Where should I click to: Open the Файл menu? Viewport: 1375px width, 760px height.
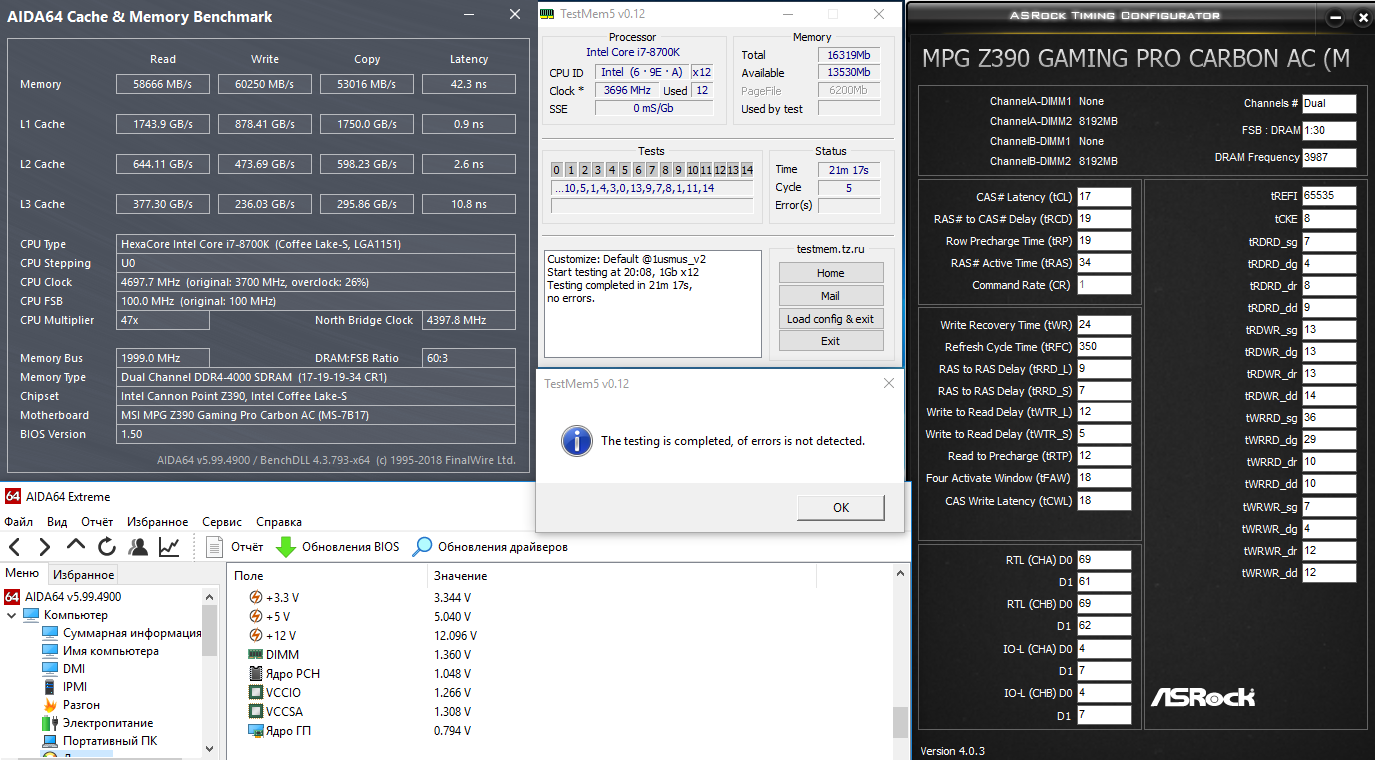coord(18,522)
